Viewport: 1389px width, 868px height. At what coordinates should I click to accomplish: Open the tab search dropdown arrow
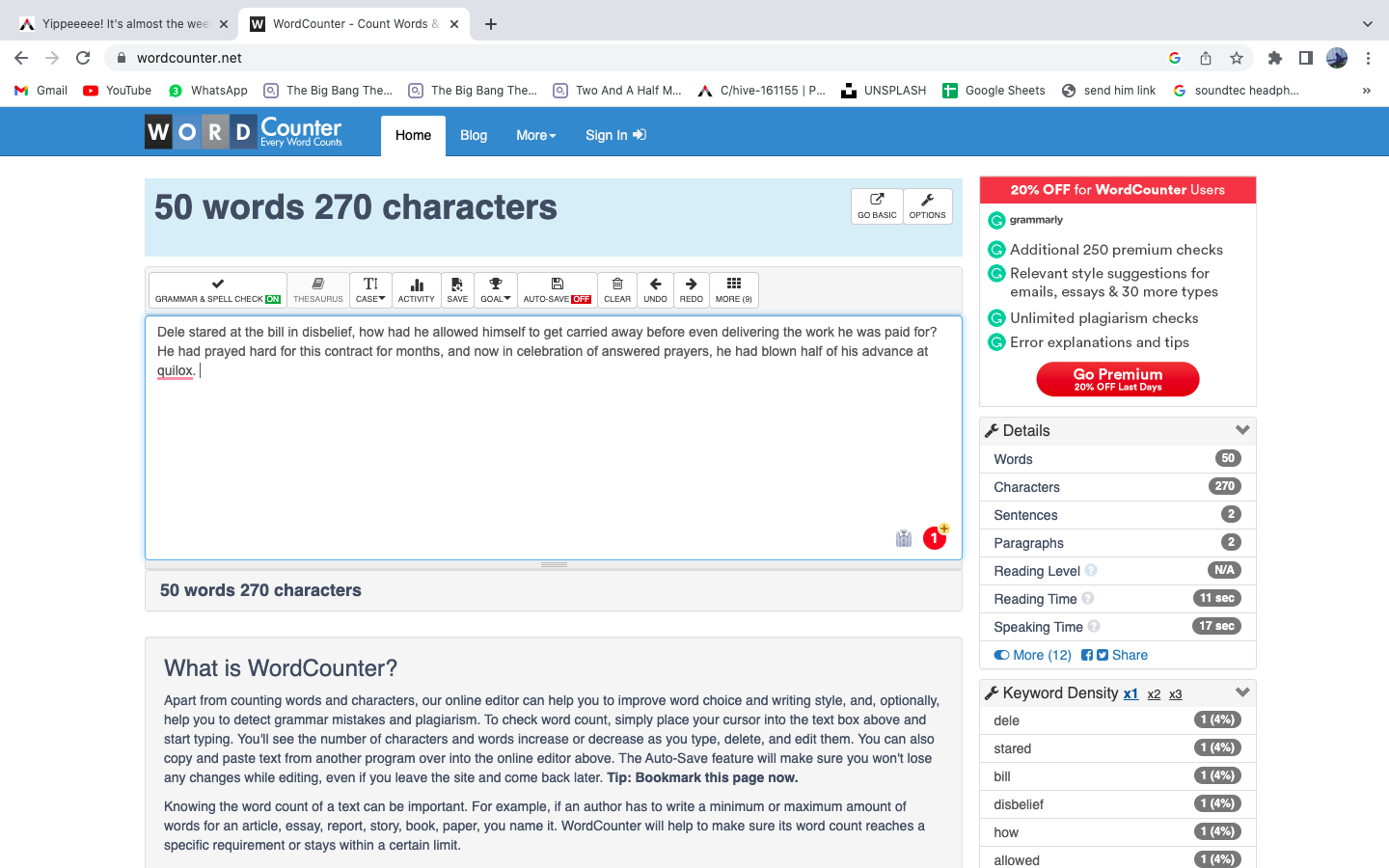coord(1367,24)
